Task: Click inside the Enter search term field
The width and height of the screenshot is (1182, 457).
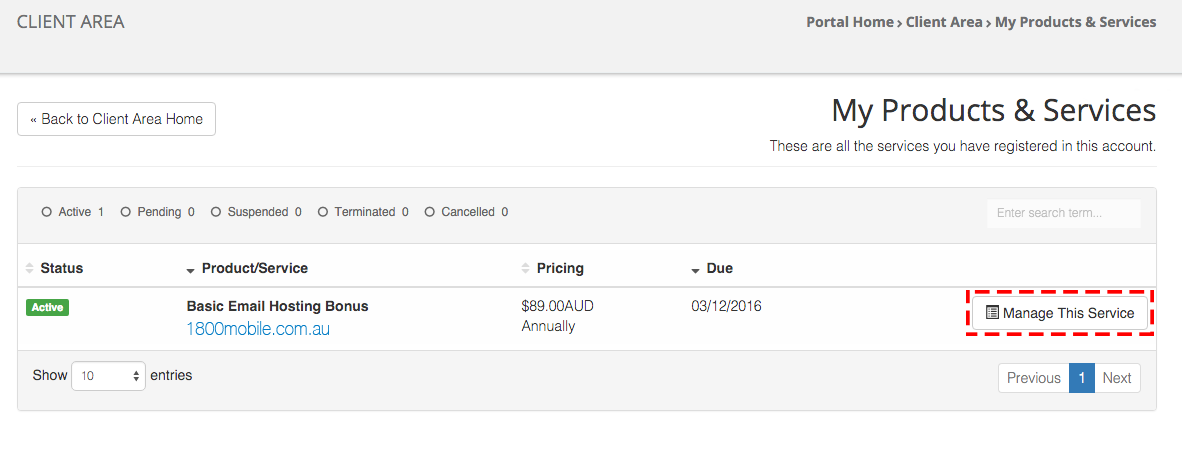Action: (x=1064, y=213)
